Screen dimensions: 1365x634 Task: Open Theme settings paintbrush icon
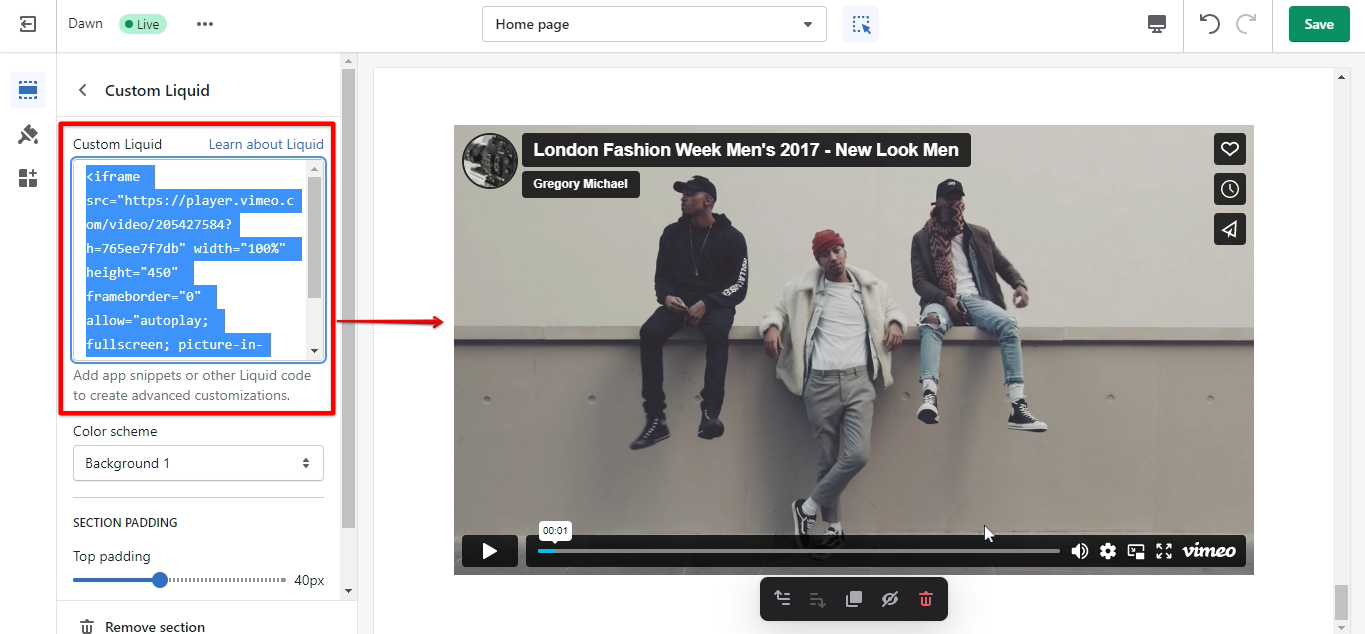(28, 134)
